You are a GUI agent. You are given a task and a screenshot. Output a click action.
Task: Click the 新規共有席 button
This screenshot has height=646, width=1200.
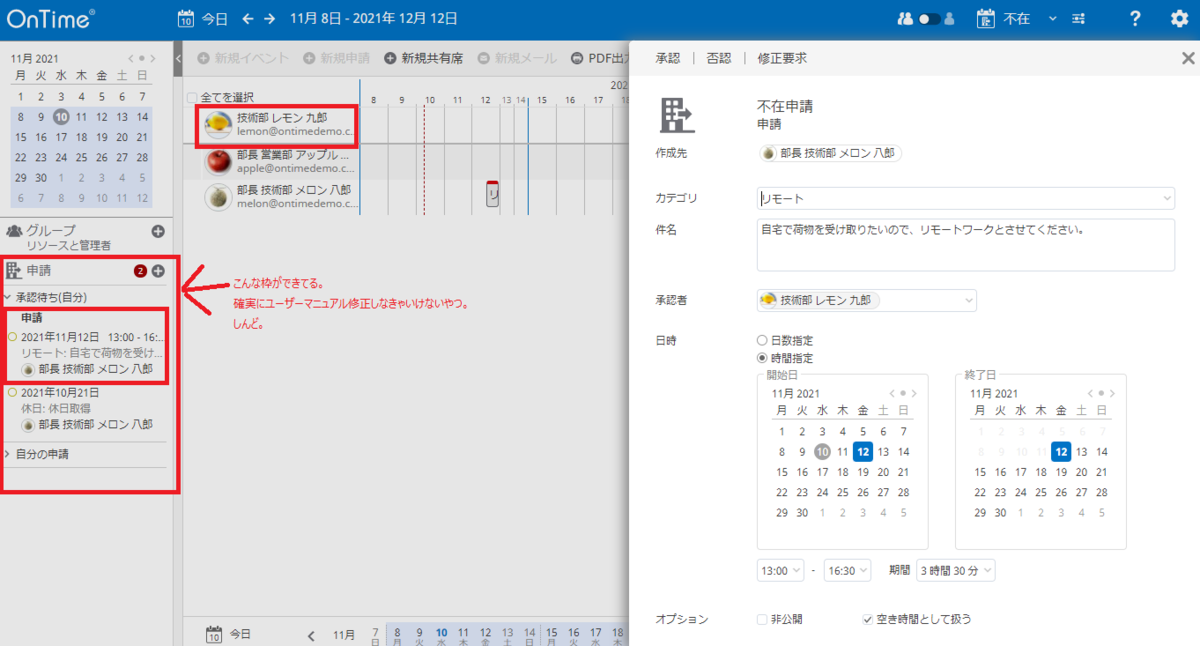point(427,58)
